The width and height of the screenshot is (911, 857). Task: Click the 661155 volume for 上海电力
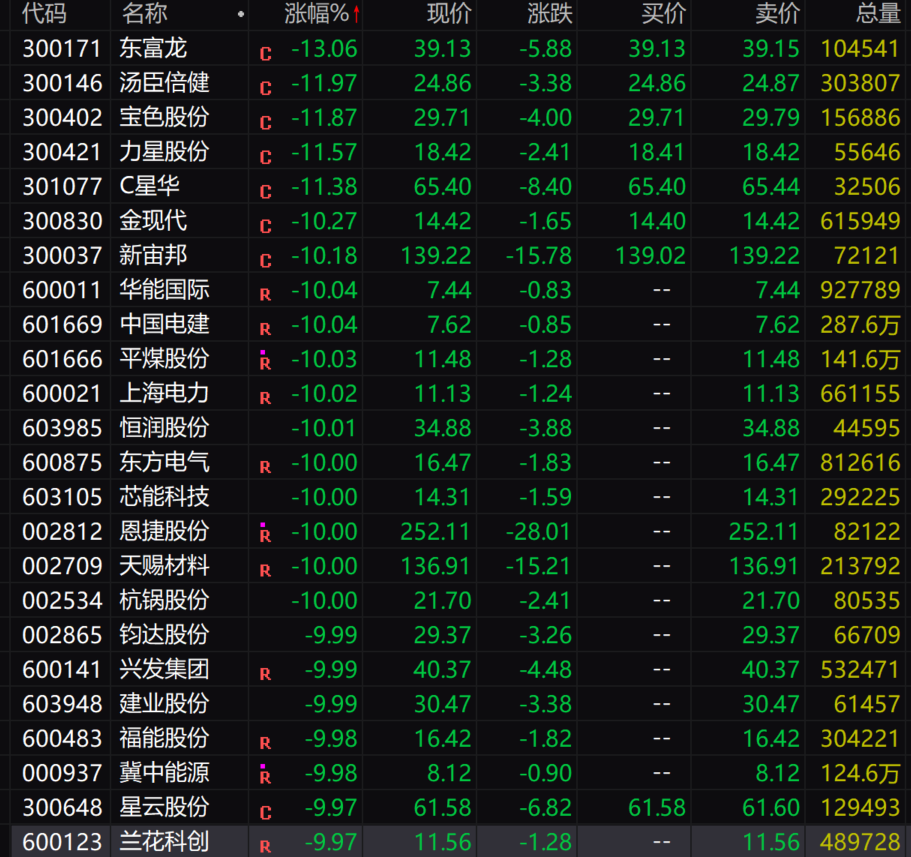[860, 393]
